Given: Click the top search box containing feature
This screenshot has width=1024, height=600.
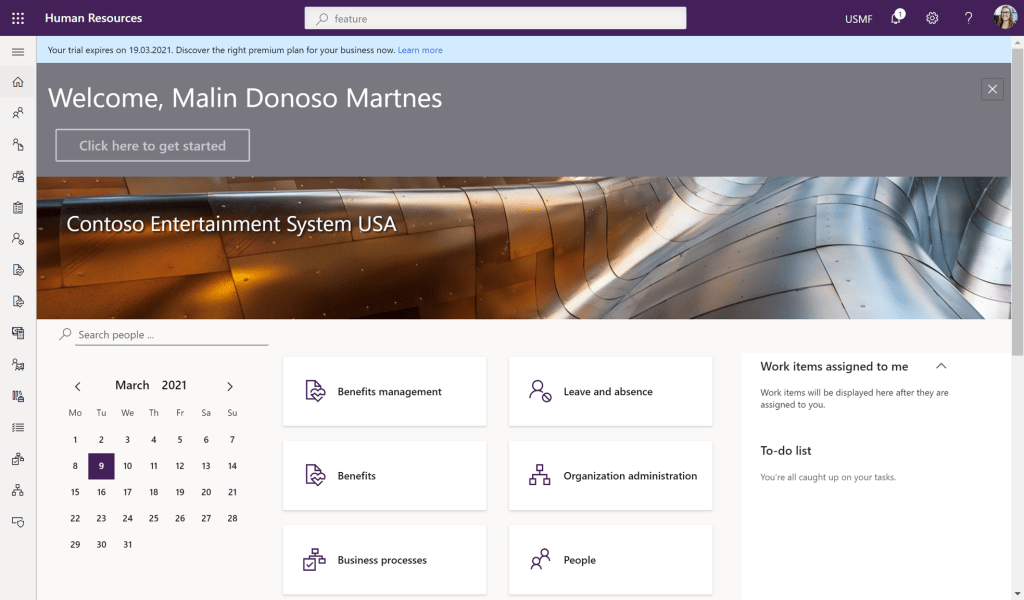Looking at the screenshot, I should click(495, 18).
